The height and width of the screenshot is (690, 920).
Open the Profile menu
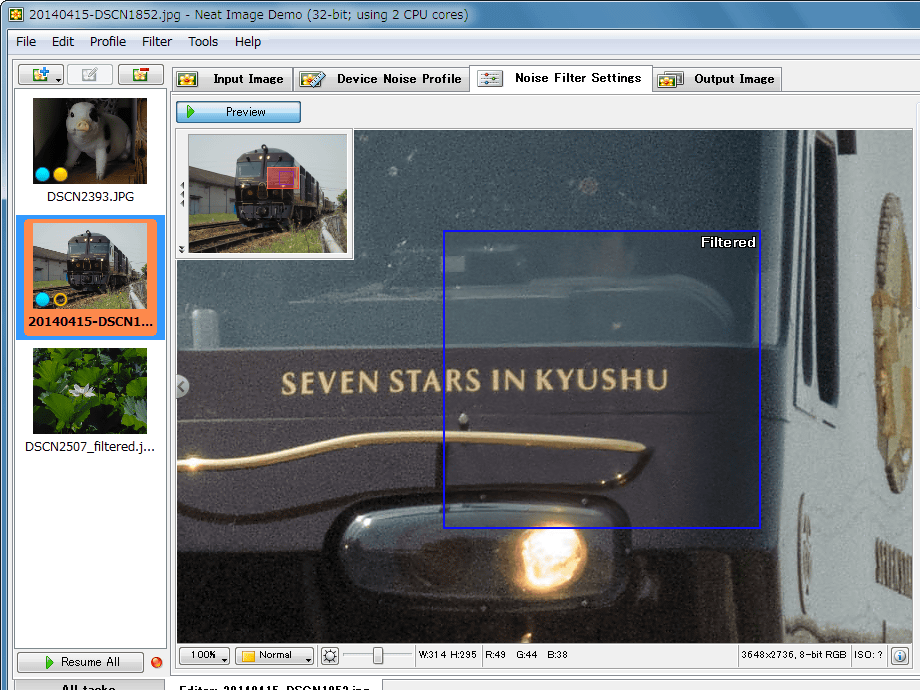pos(108,42)
